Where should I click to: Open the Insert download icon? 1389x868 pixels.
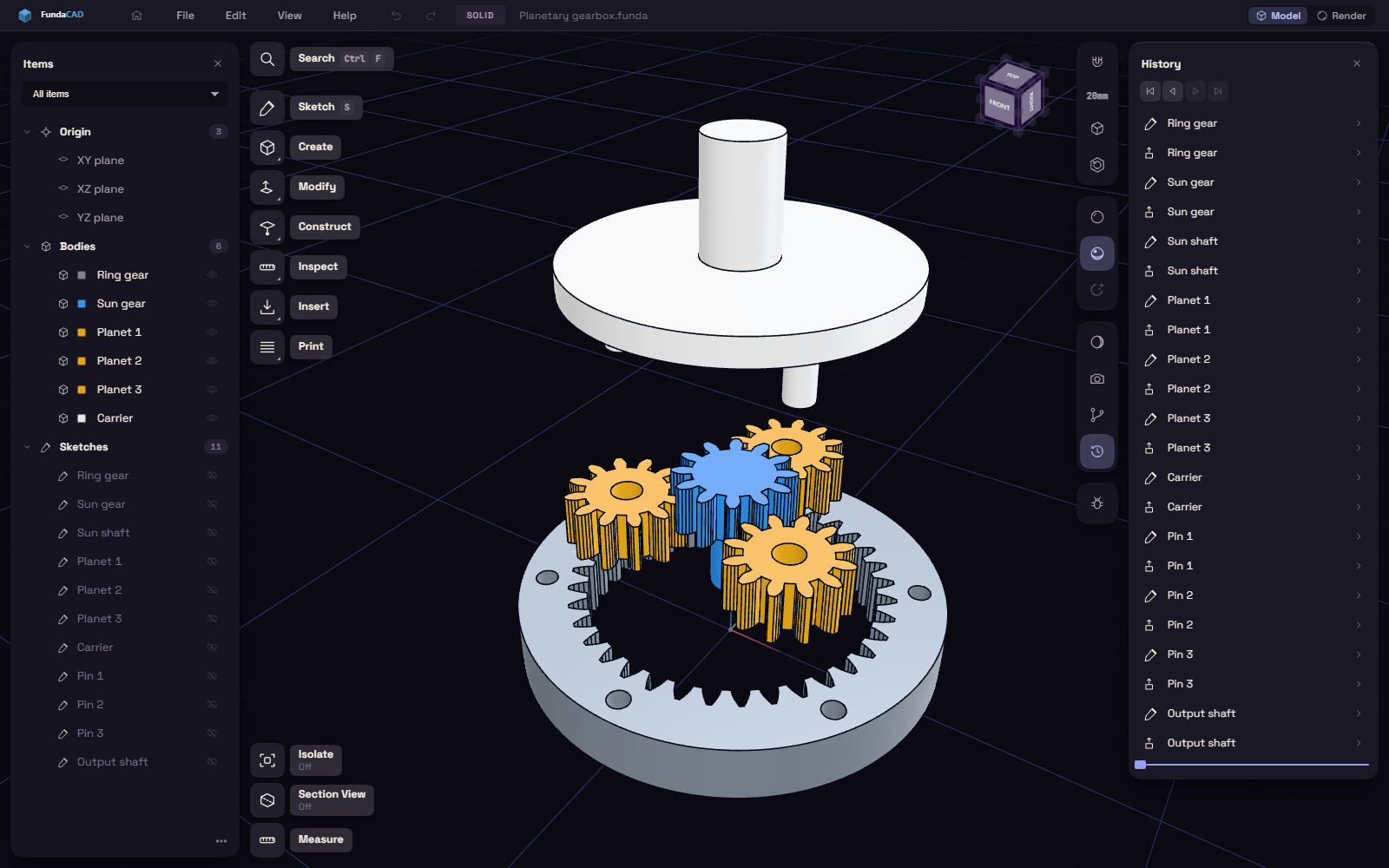(267, 307)
